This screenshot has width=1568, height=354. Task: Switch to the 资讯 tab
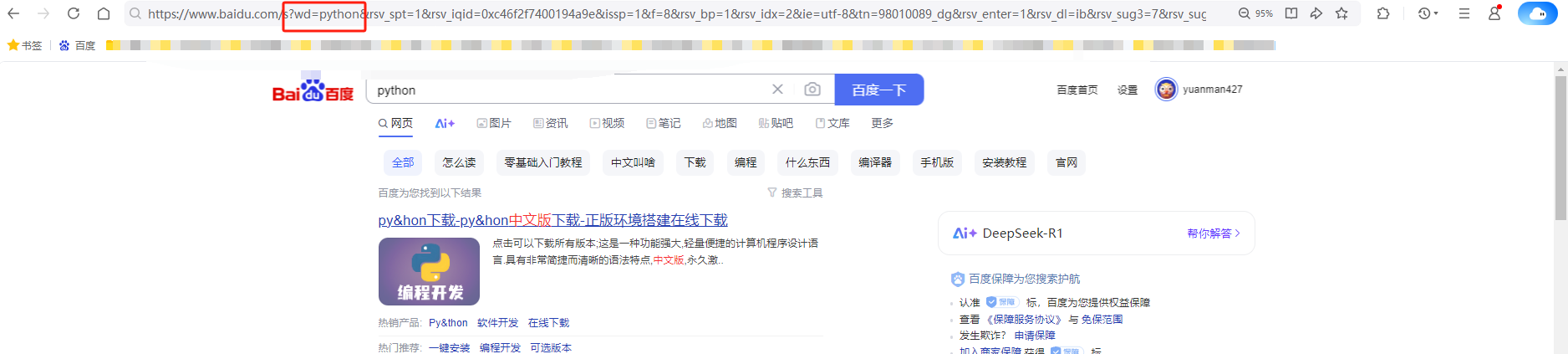pos(550,123)
